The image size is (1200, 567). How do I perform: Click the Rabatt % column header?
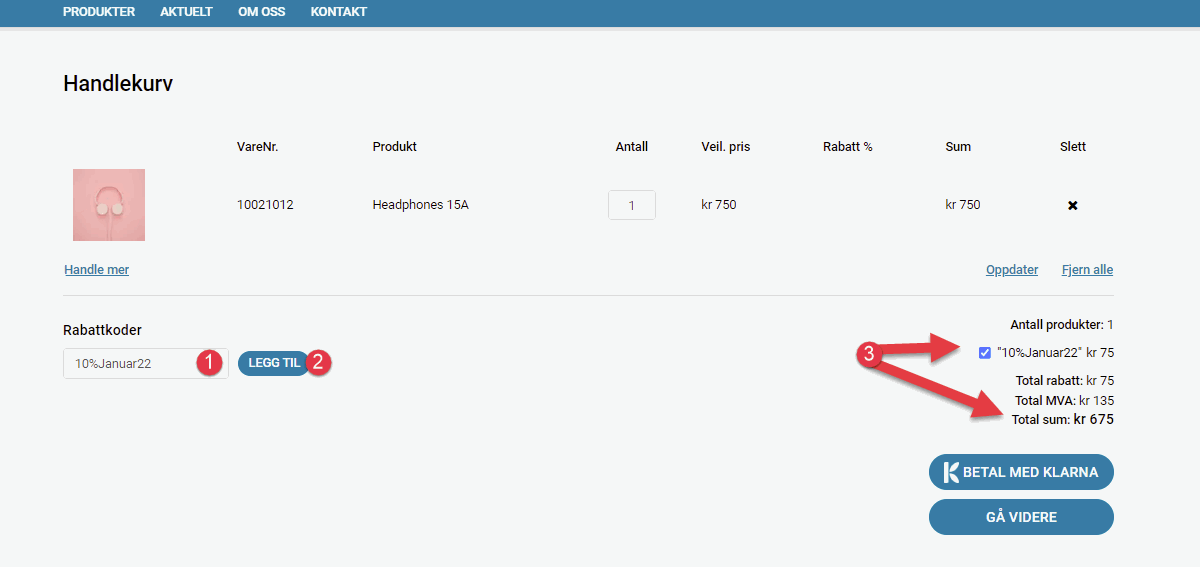coord(848,147)
